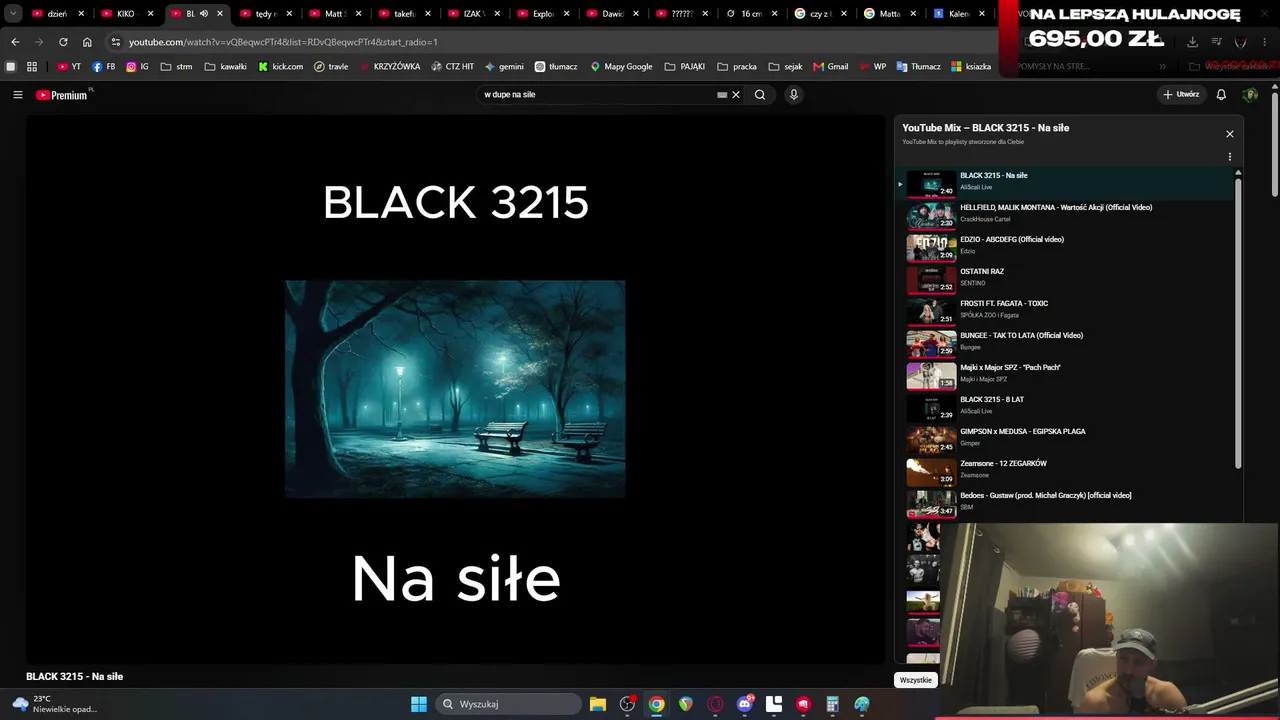Open Calculator from the taskbar
This screenshot has height=720, width=1280.
pos(832,704)
